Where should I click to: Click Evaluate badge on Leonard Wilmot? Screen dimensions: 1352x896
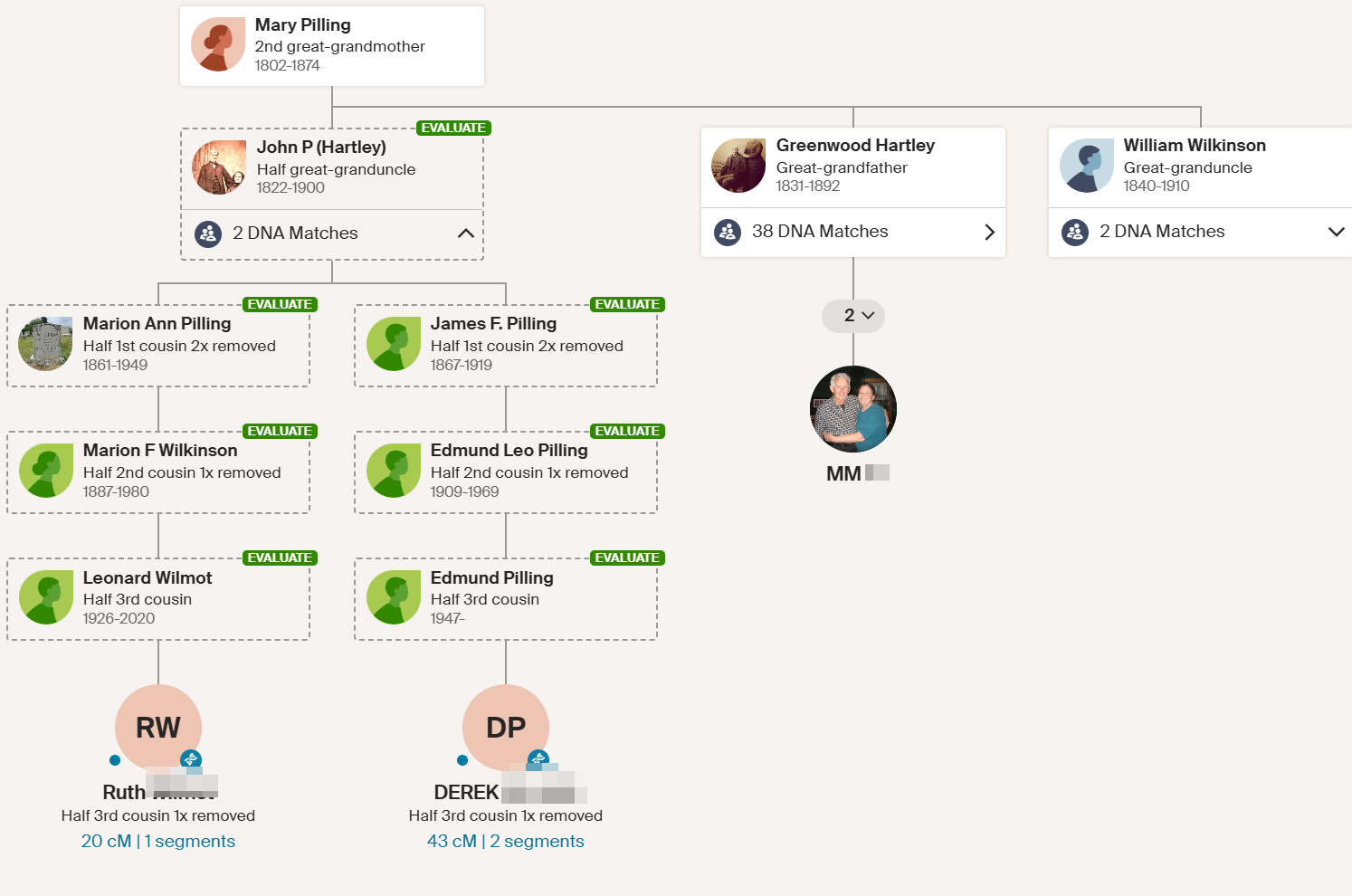tap(280, 558)
